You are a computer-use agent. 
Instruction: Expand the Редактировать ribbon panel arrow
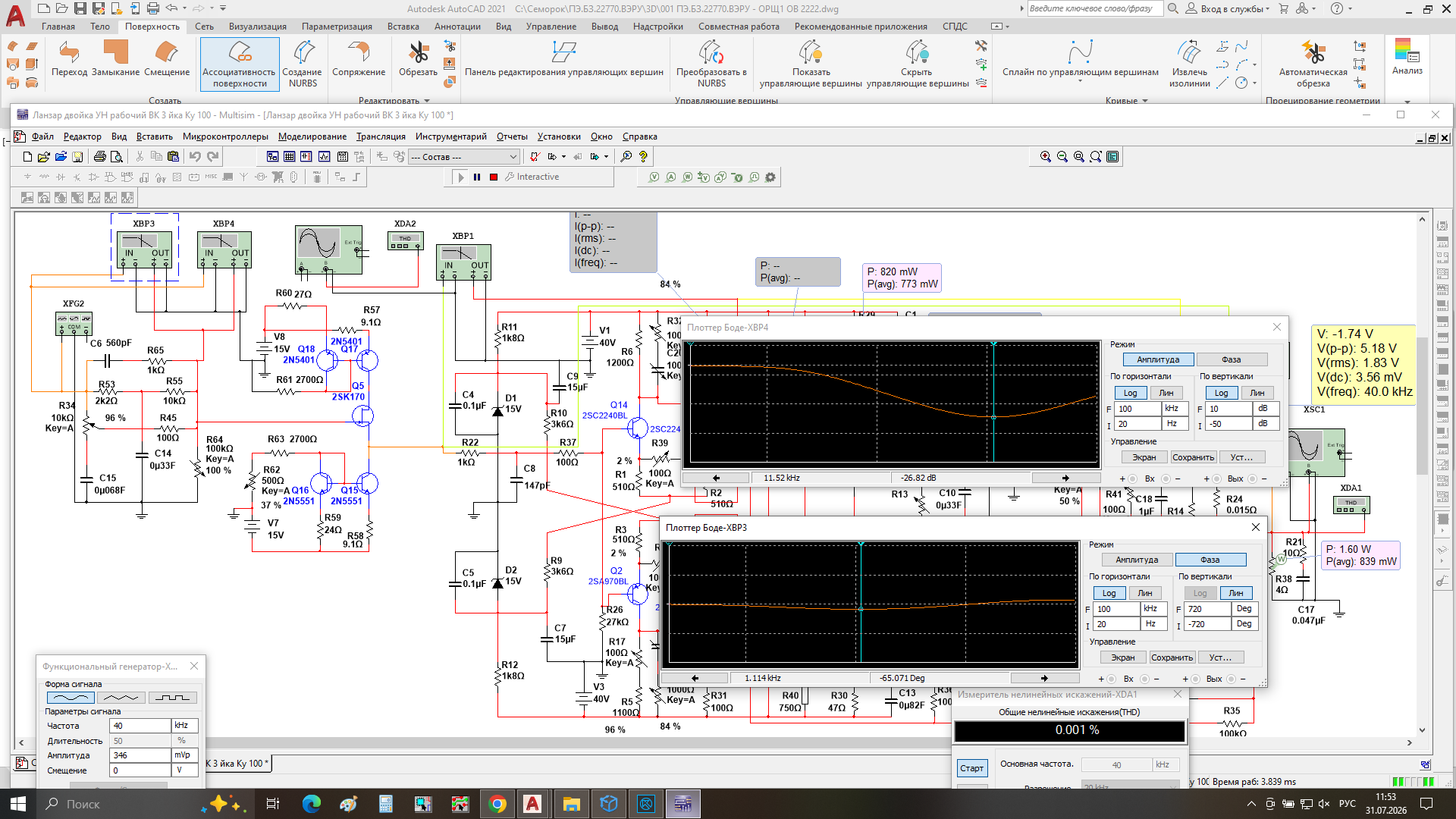coord(427,101)
